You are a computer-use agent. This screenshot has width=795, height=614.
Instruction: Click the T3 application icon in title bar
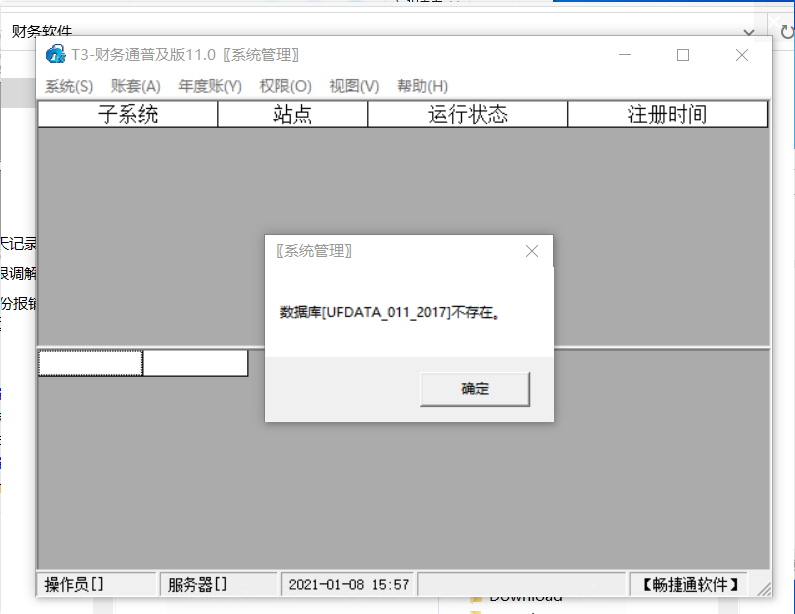pyautogui.click(x=55, y=54)
